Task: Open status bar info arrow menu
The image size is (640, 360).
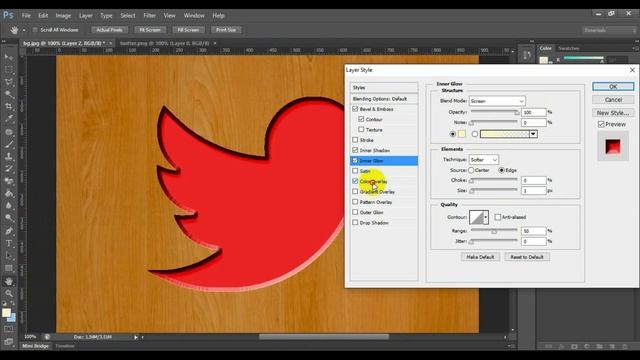Action: point(136,337)
